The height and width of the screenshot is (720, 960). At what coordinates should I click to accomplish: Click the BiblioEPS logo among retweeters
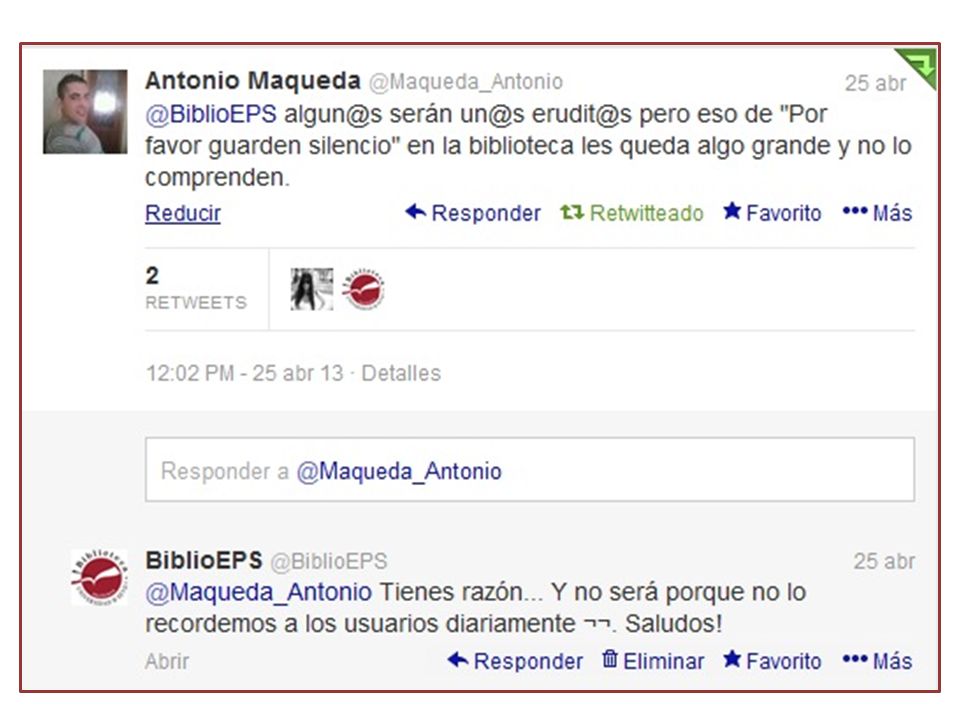(363, 289)
